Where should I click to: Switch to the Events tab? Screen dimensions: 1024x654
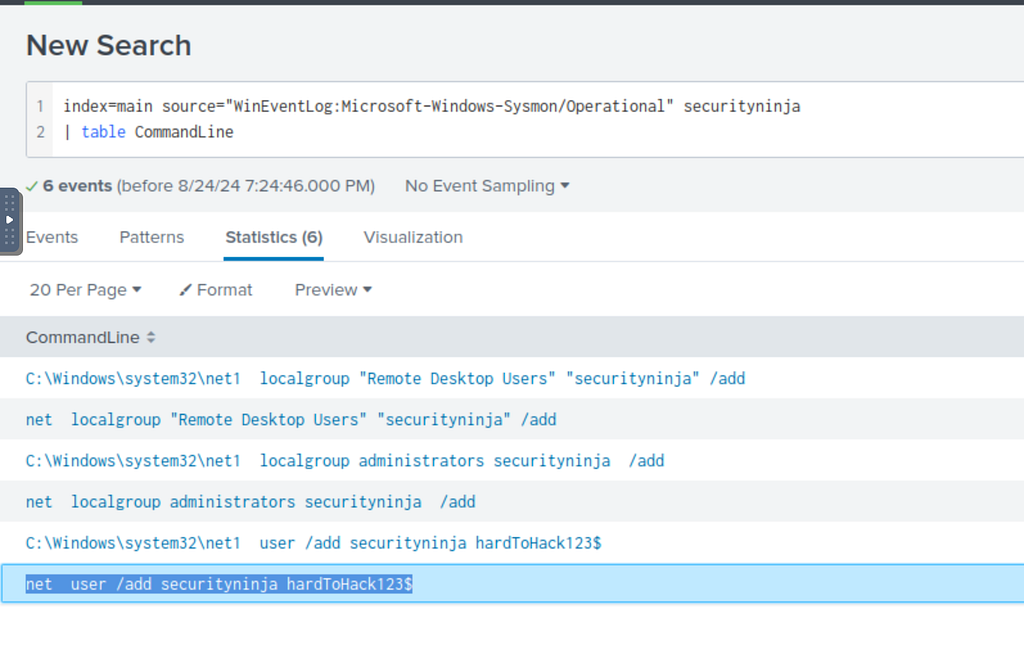(x=52, y=237)
